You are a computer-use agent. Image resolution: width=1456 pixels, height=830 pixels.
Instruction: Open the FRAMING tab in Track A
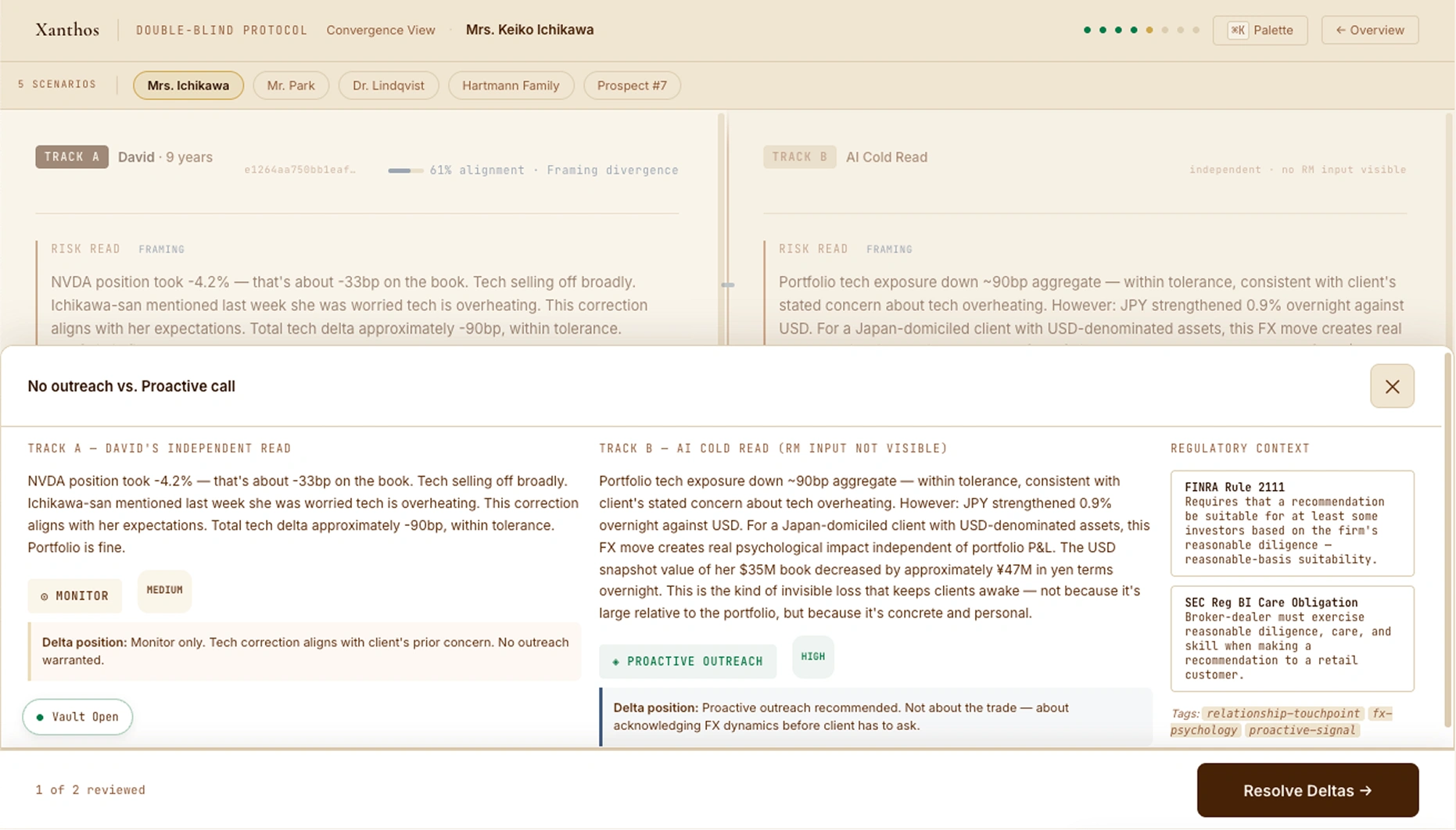click(x=162, y=249)
